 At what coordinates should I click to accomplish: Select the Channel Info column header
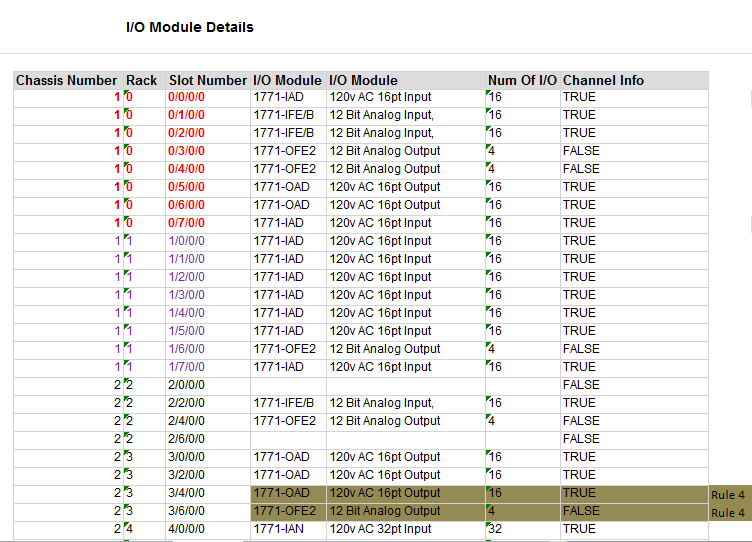pos(634,81)
